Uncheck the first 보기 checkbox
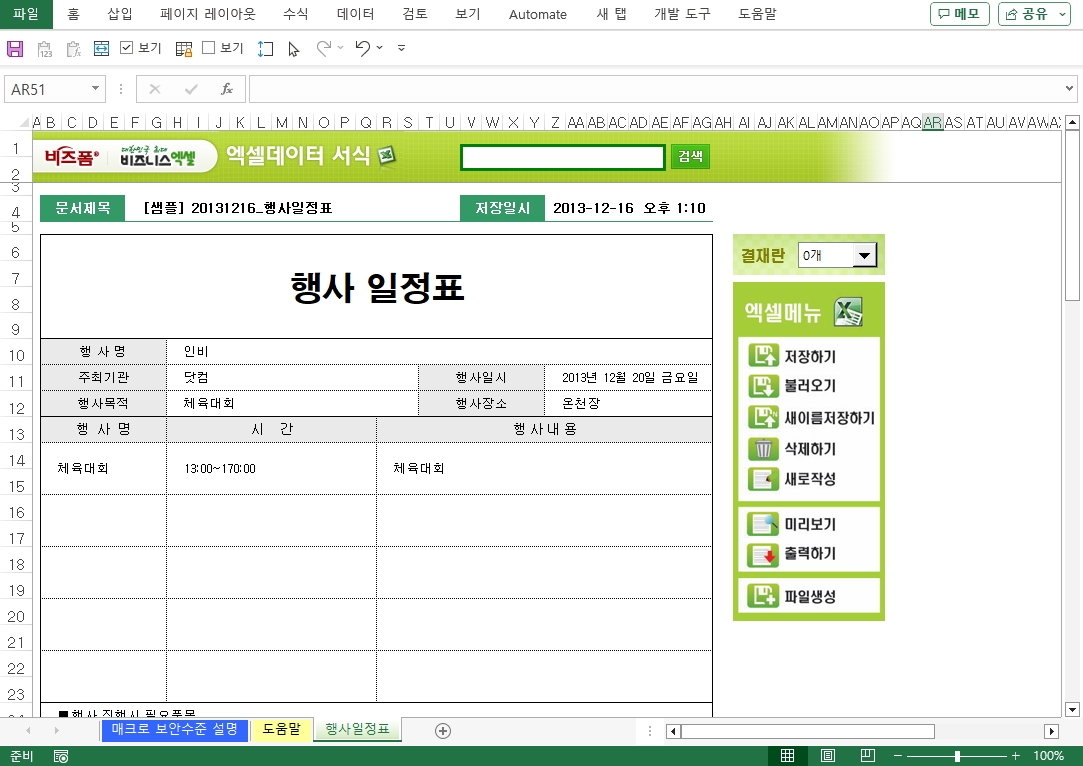1083x766 pixels. pyautogui.click(x=127, y=48)
